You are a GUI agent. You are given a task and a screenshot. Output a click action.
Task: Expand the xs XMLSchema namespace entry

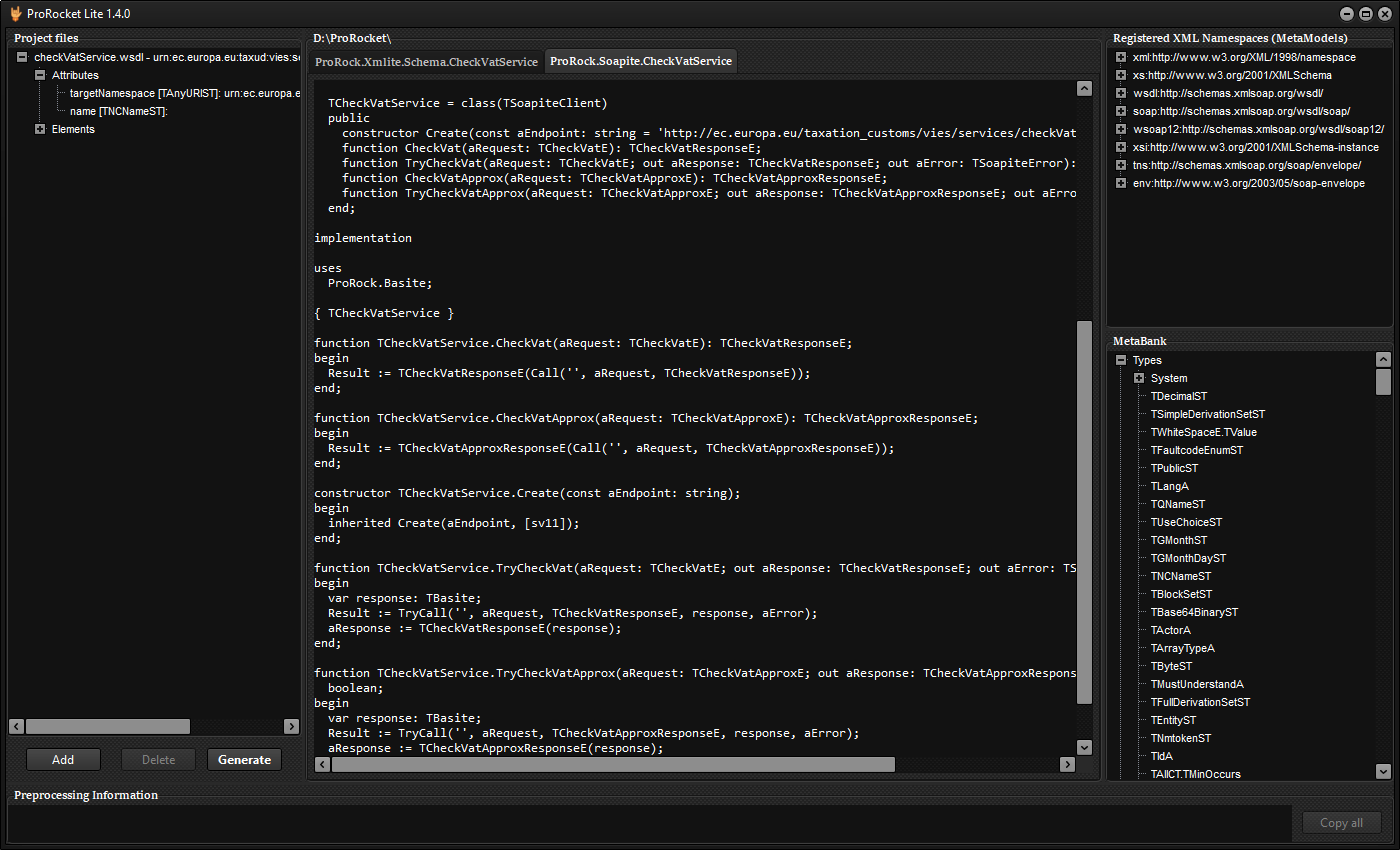(1121, 75)
